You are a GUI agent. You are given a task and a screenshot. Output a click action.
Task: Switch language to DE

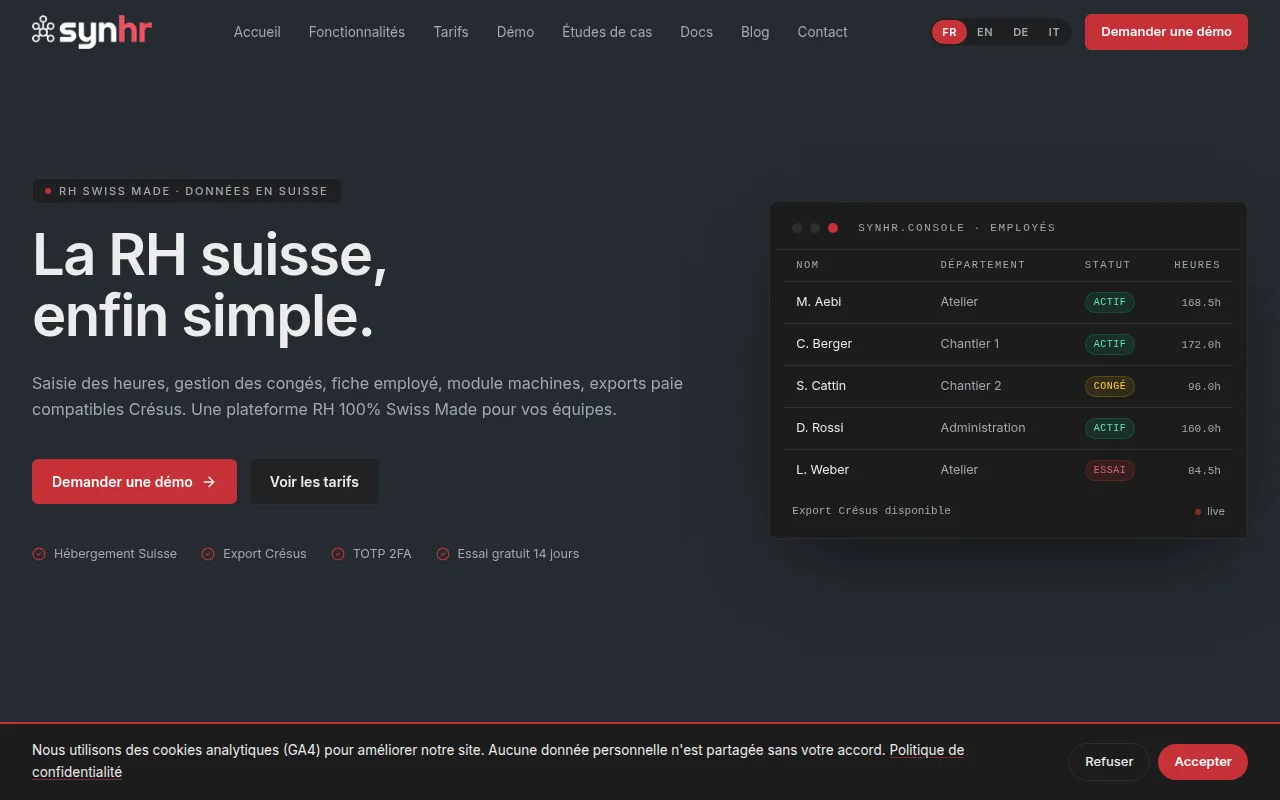(x=1020, y=32)
